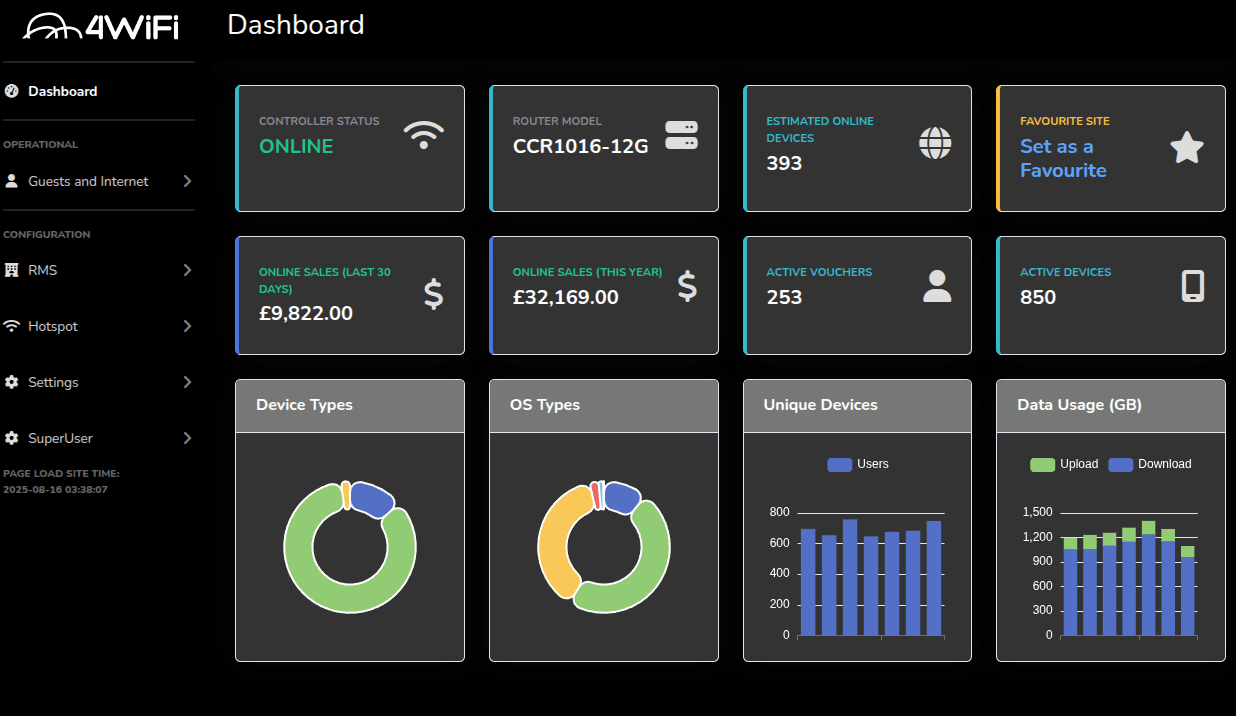Screen dimensions: 1236x716
Task: Click the 4WiFi logo
Action: coord(100,27)
